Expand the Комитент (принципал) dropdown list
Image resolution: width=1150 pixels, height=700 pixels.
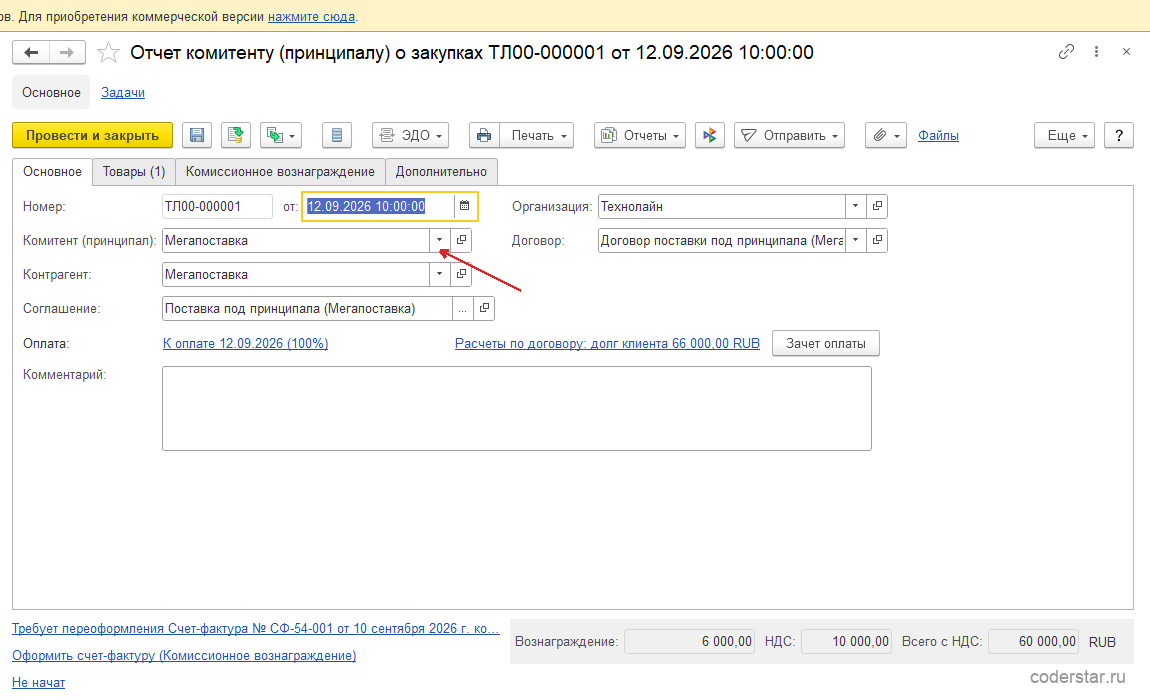[x=439, y=240]
